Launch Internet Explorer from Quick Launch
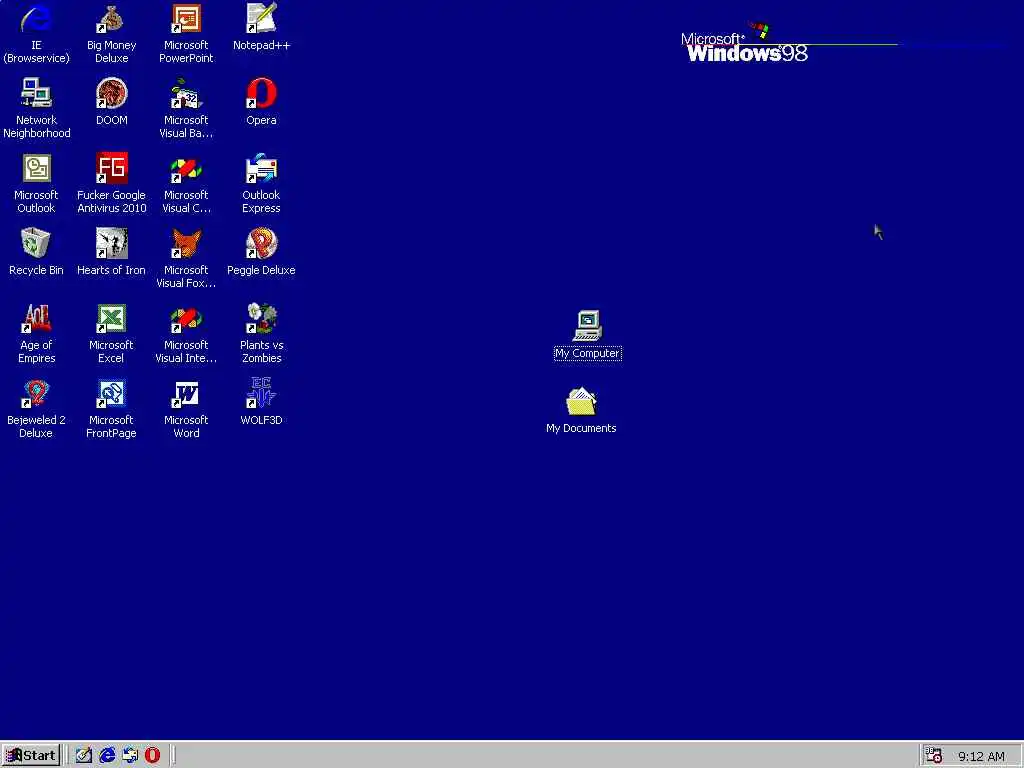1024x768 pixels. tap(107, 756)
